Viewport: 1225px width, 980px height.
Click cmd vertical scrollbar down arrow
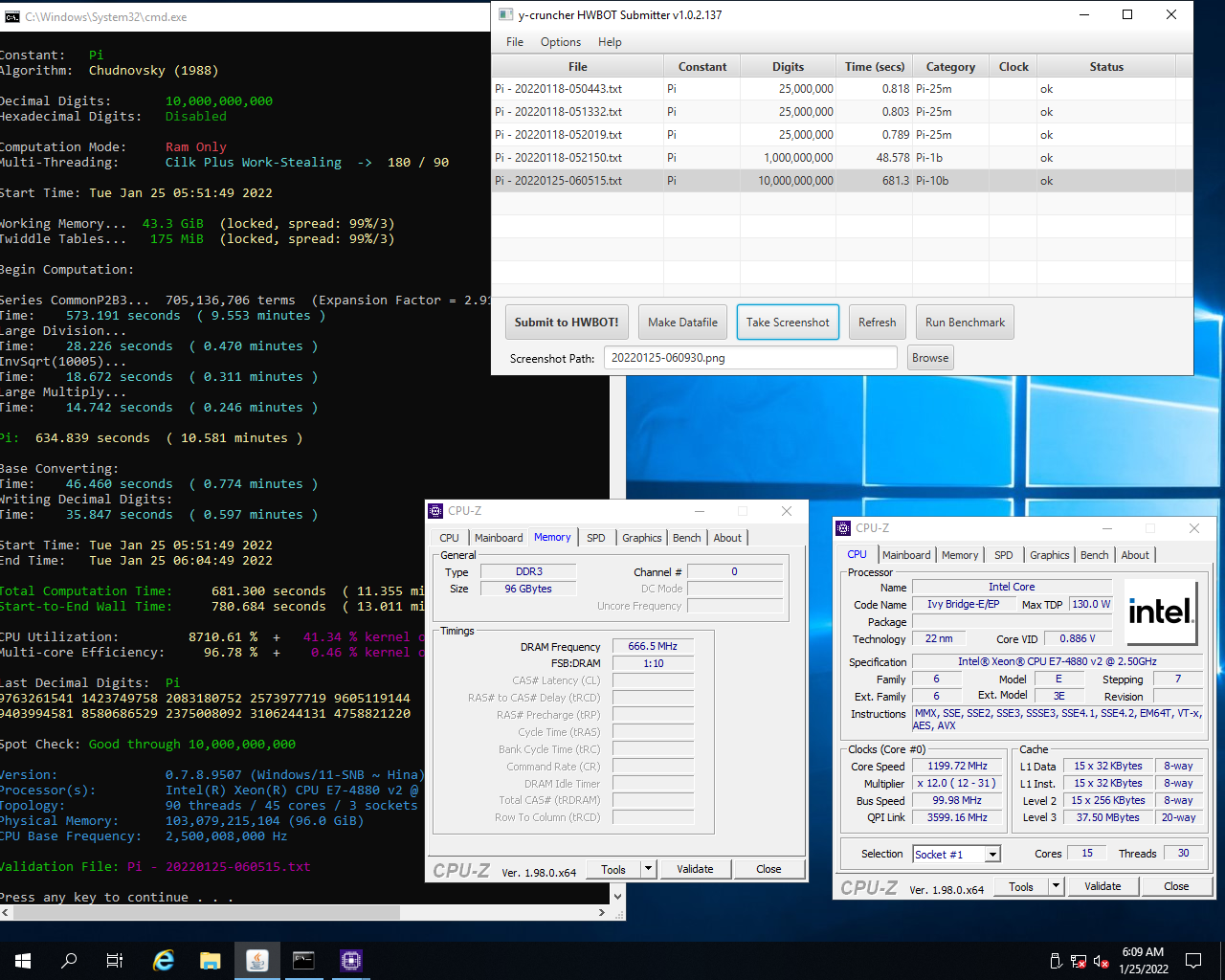pos(617,897)
